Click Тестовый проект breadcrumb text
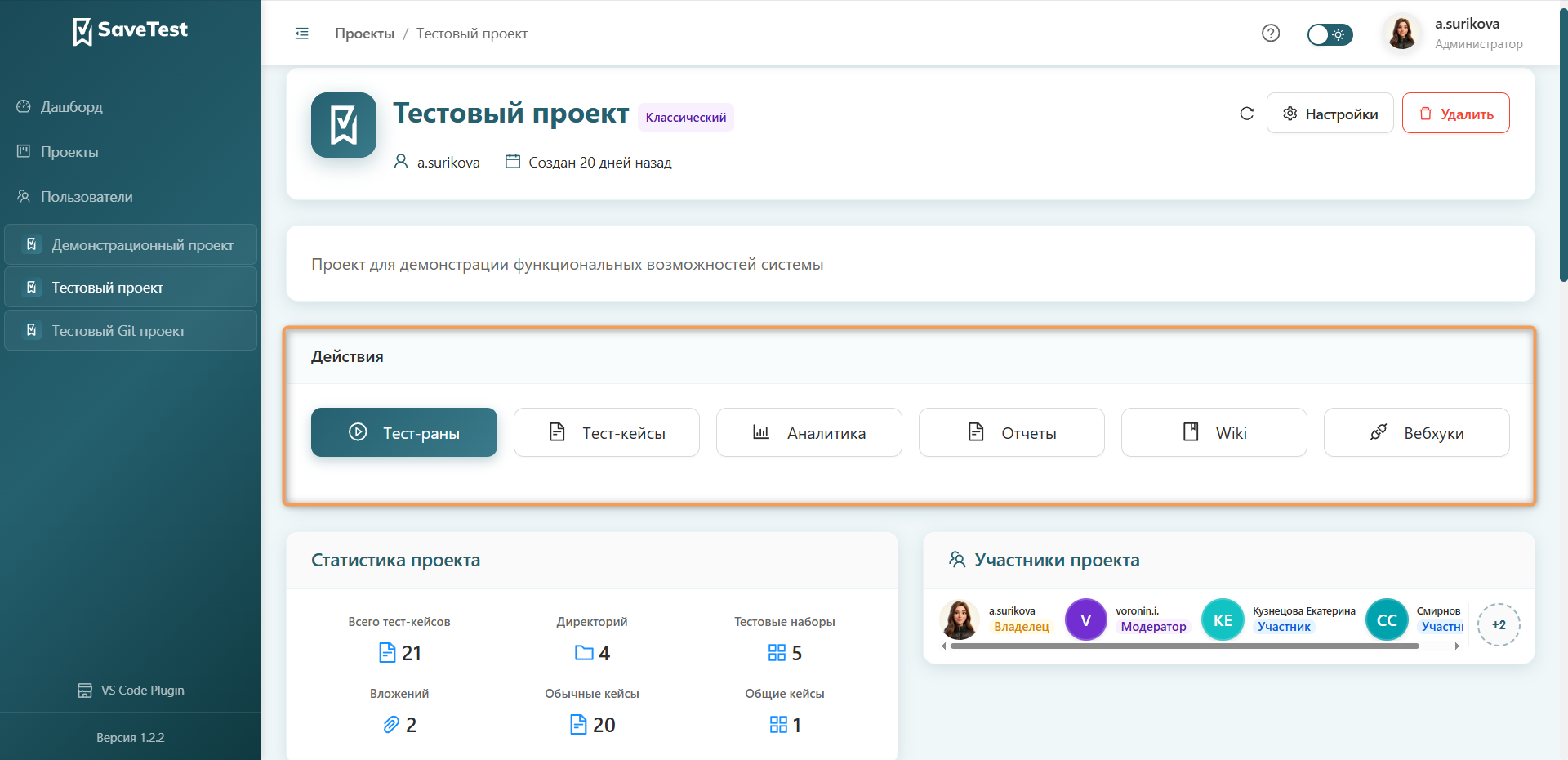This screenshot has width=1568, height=760. tap(472, 34)
